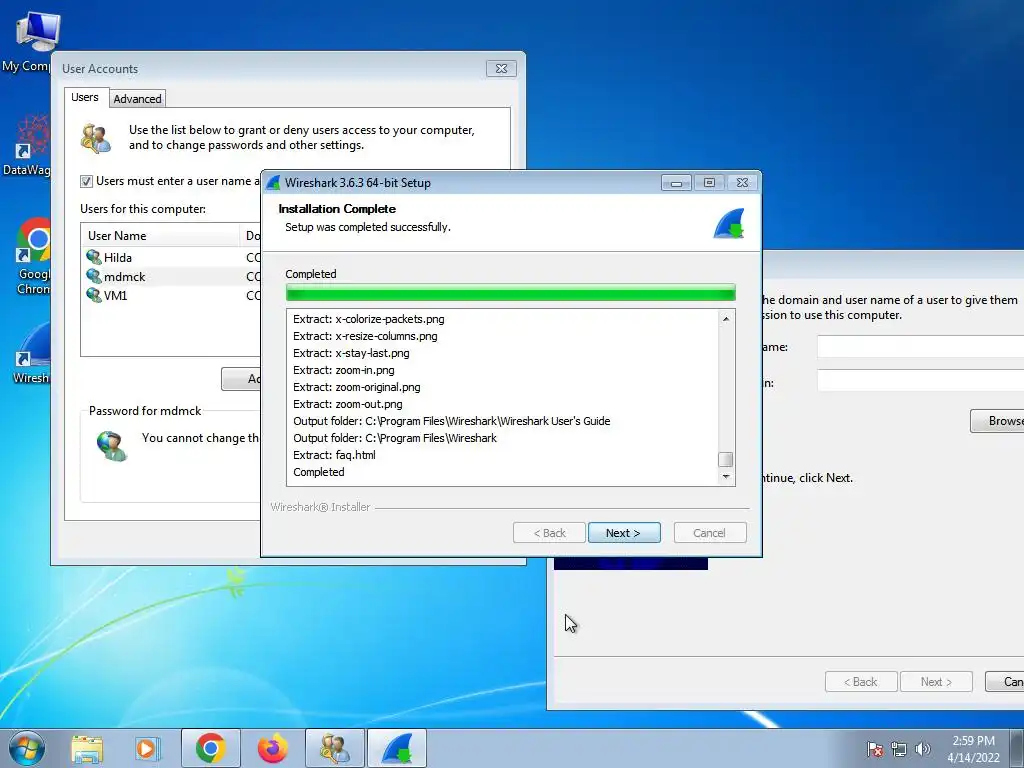Open the taskbar clock showing 2:59 PM
This screenshot has height=768, width=1024.
point(974,749)
